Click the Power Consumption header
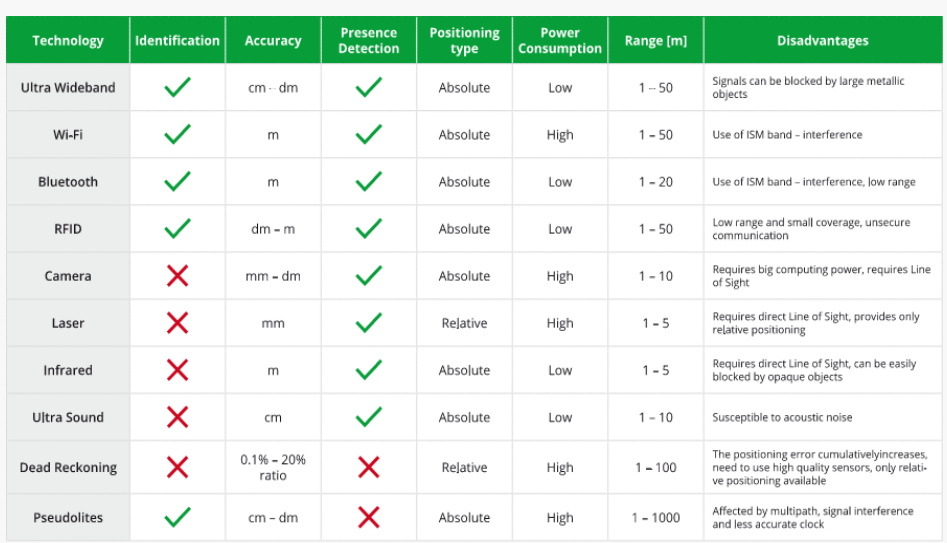 pos(560,40)
